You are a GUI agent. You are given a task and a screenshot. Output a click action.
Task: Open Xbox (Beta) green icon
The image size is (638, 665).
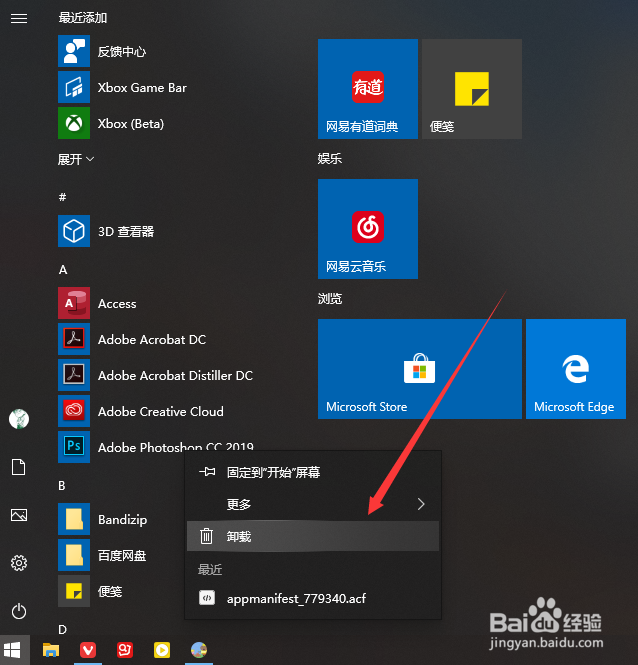(74, 123)
